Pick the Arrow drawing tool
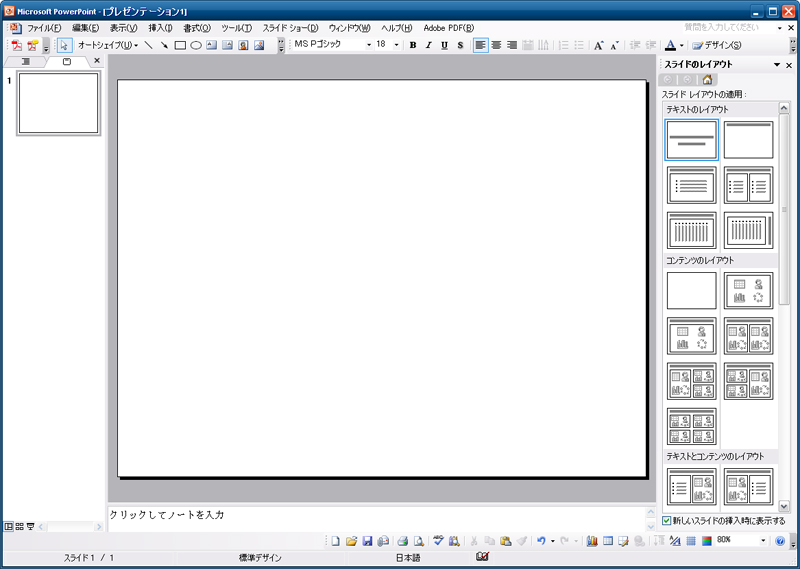 pos(164,45)
